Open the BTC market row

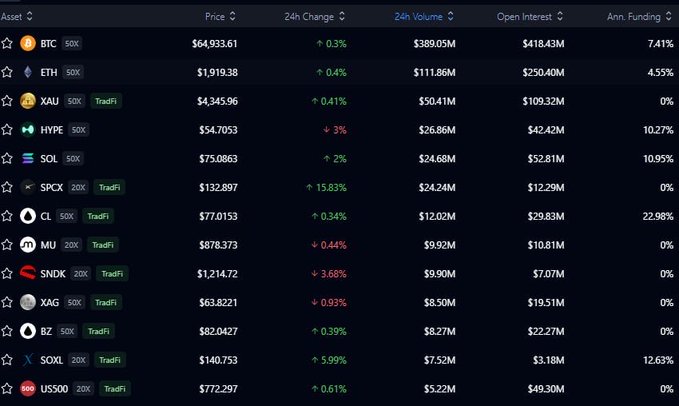(x=340, y=43)
